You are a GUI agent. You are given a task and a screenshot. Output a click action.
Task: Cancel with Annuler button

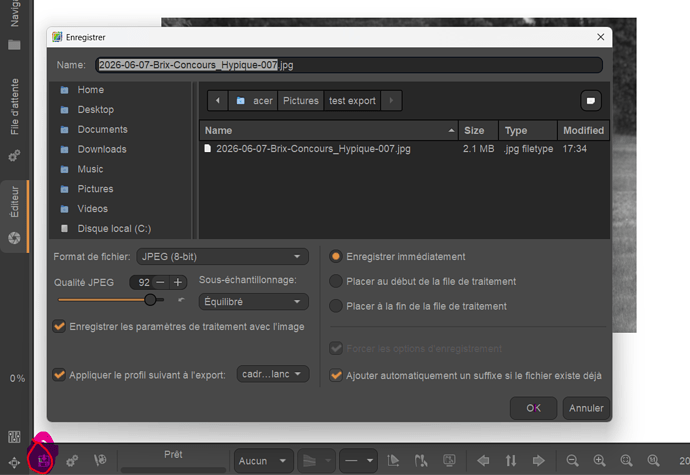[586, 408]
